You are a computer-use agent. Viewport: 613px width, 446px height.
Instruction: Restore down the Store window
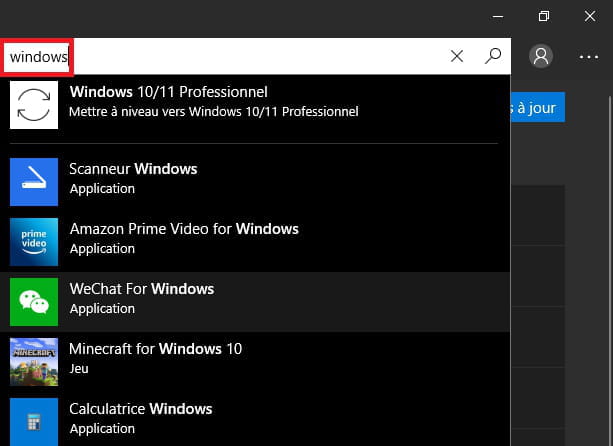tap(544, 16)
